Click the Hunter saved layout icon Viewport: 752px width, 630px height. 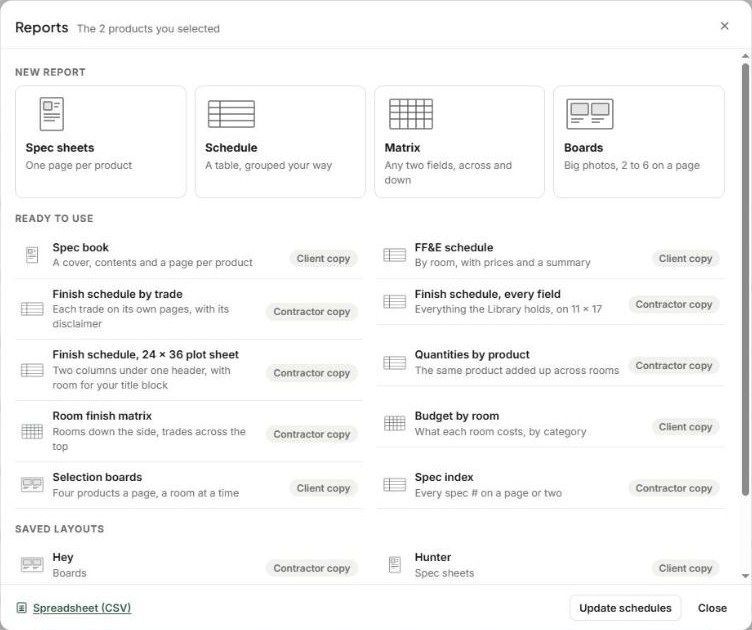click(394, 564)
